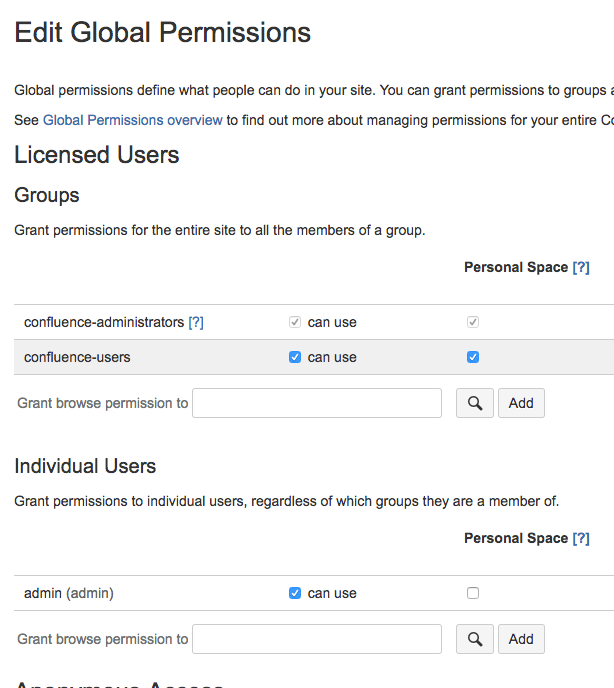Open Personal Space help in Groups section
The height and width of the screenshot is (688, 614).
click(x=580, y=267)
